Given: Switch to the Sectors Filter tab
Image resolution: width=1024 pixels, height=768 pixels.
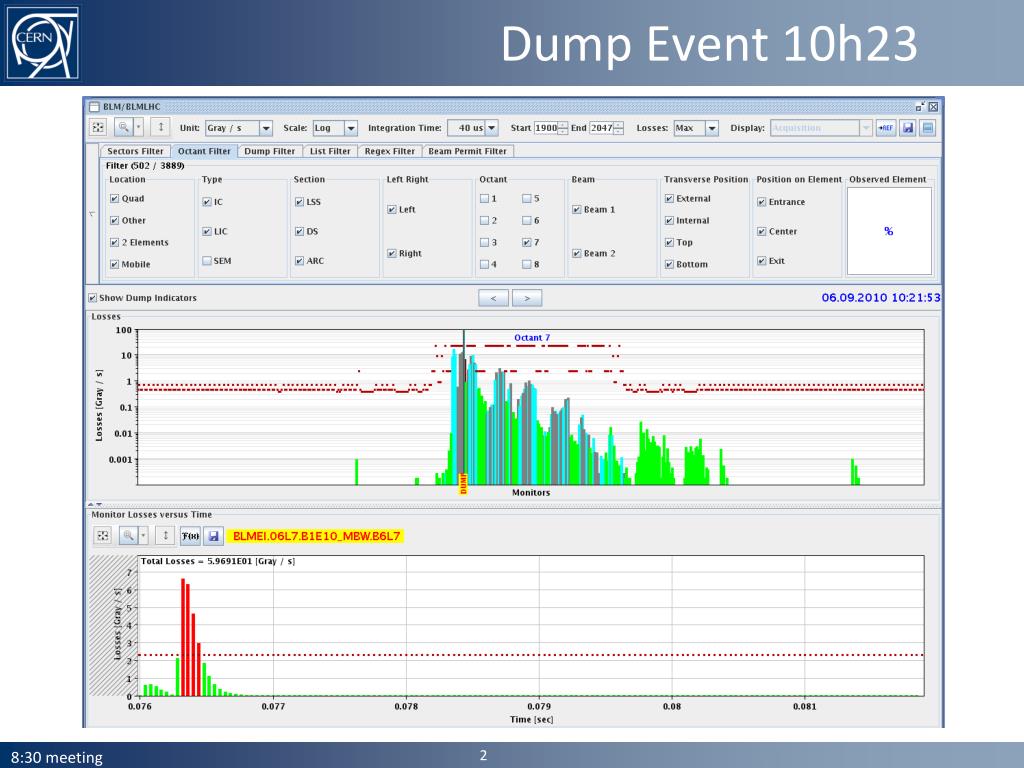Looking at the screenshot, I should point(135,151).
